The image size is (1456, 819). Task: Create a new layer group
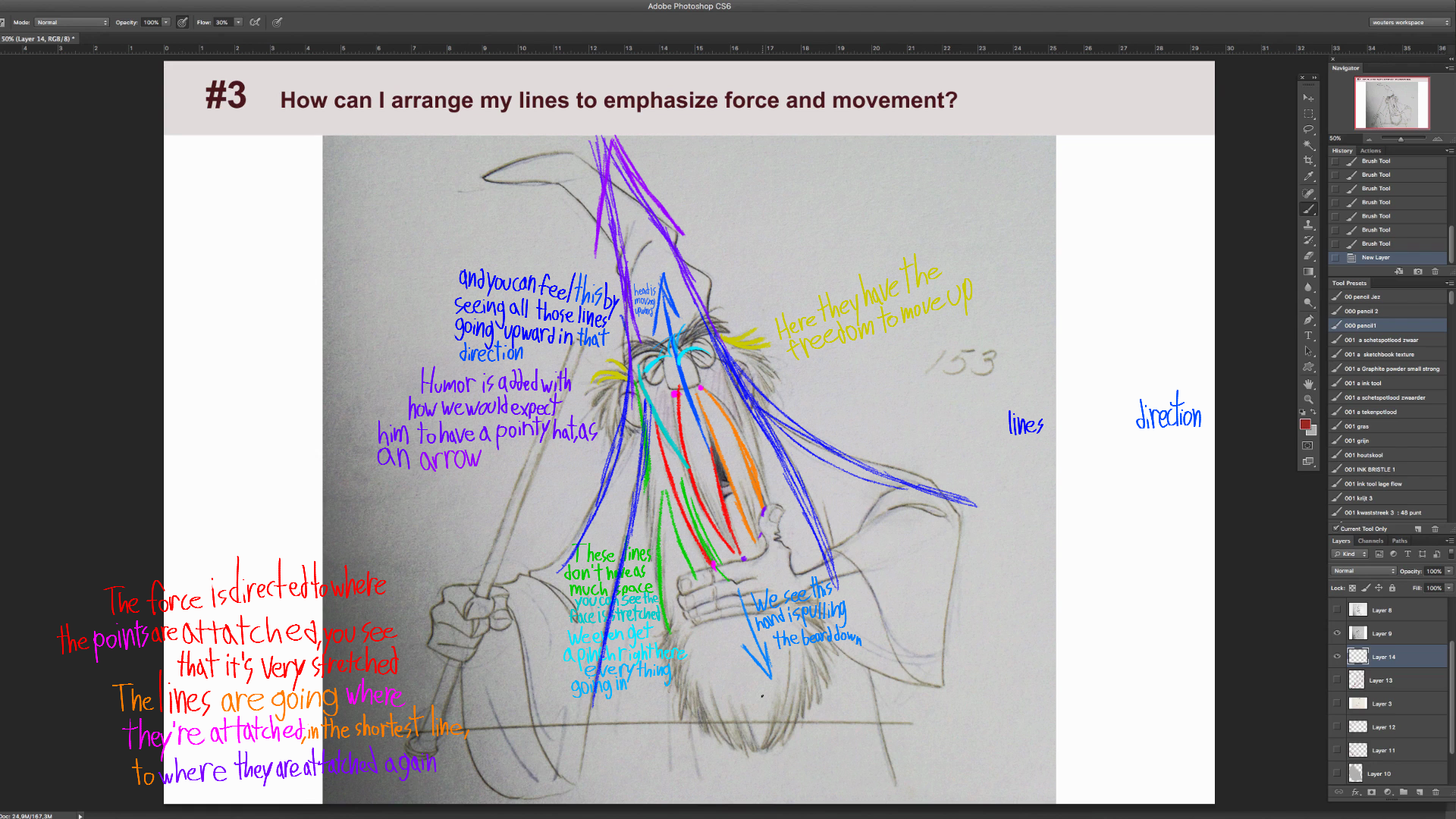point(1404,792)
